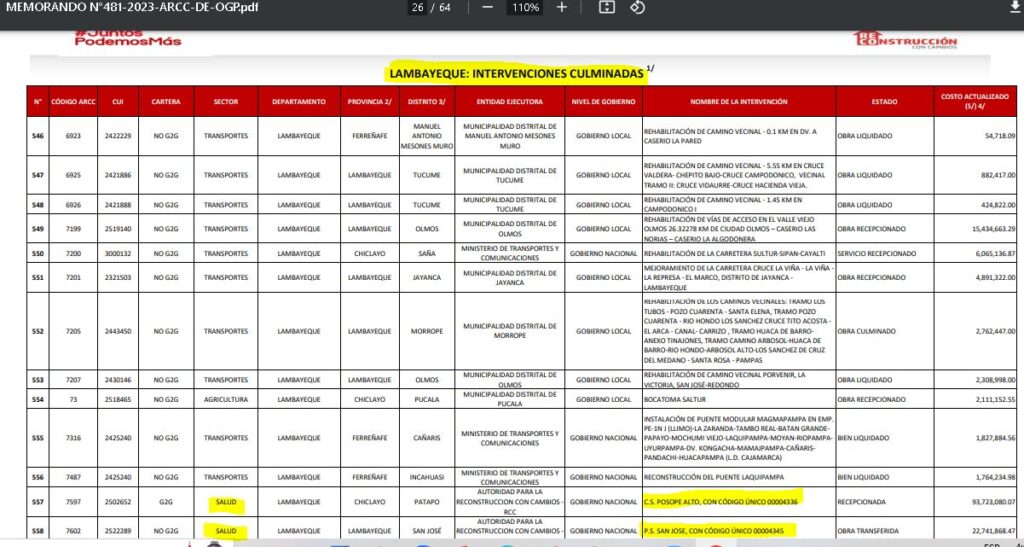Click the Reconstrucción con Cambios logo

pyautogui.click(x=905, y=39)
